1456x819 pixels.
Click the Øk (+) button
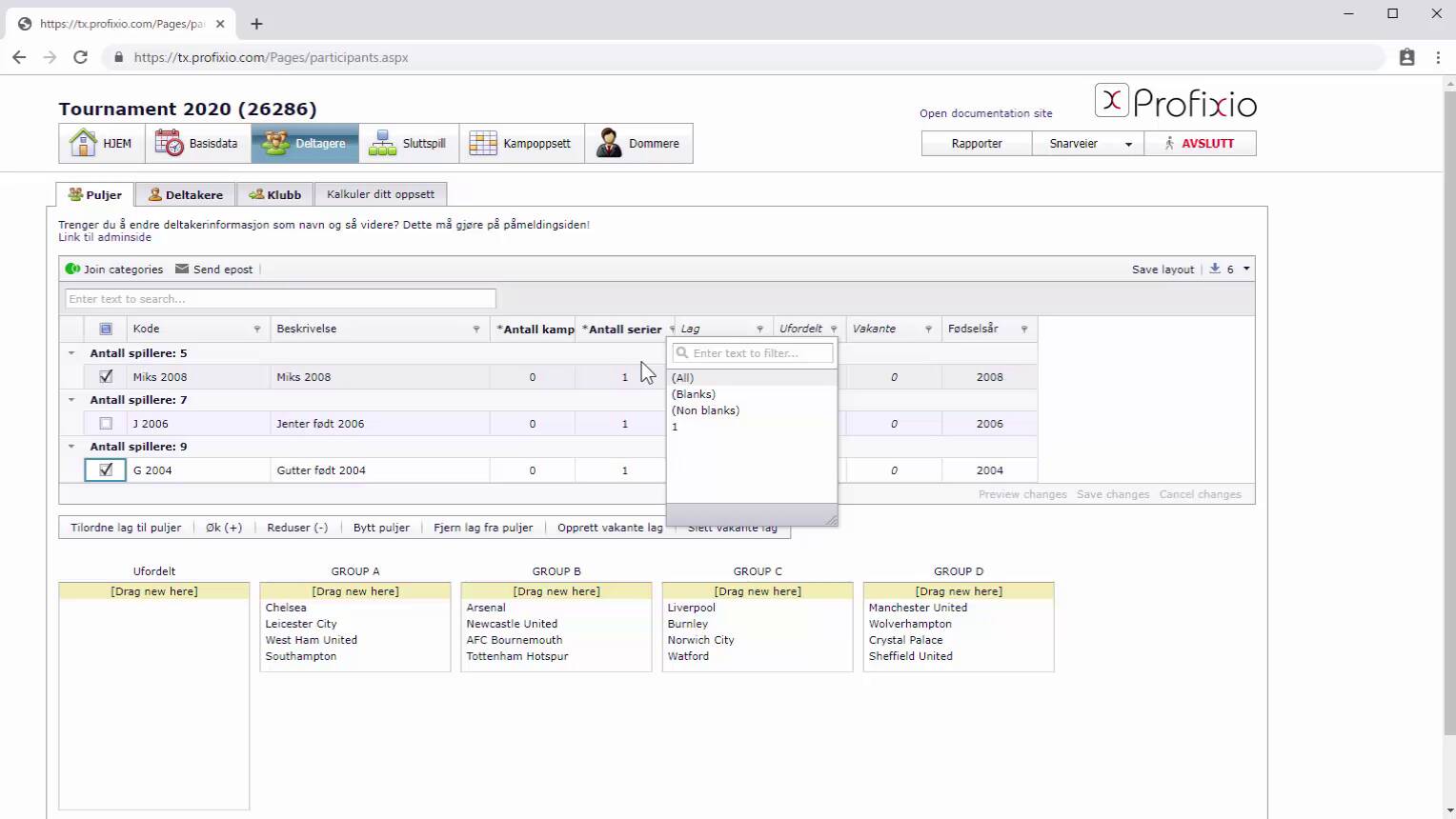(224, 528)
